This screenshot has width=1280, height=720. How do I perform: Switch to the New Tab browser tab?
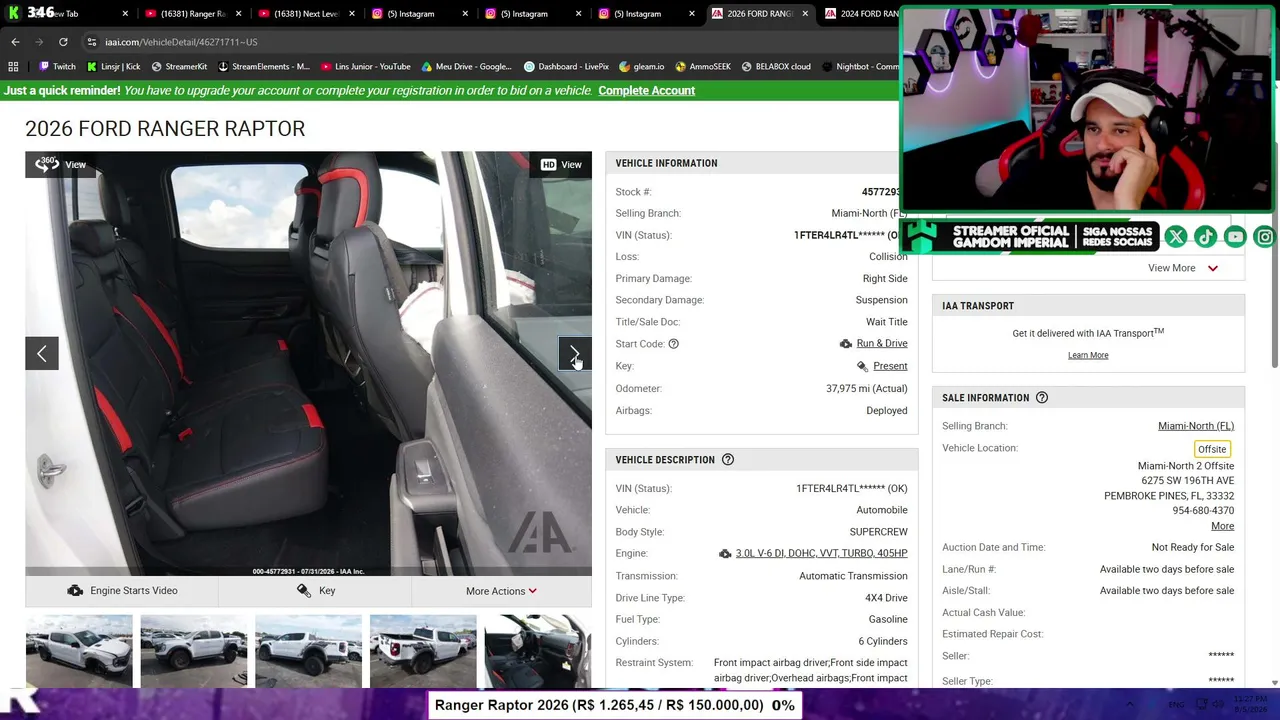[x=74, y=14]
